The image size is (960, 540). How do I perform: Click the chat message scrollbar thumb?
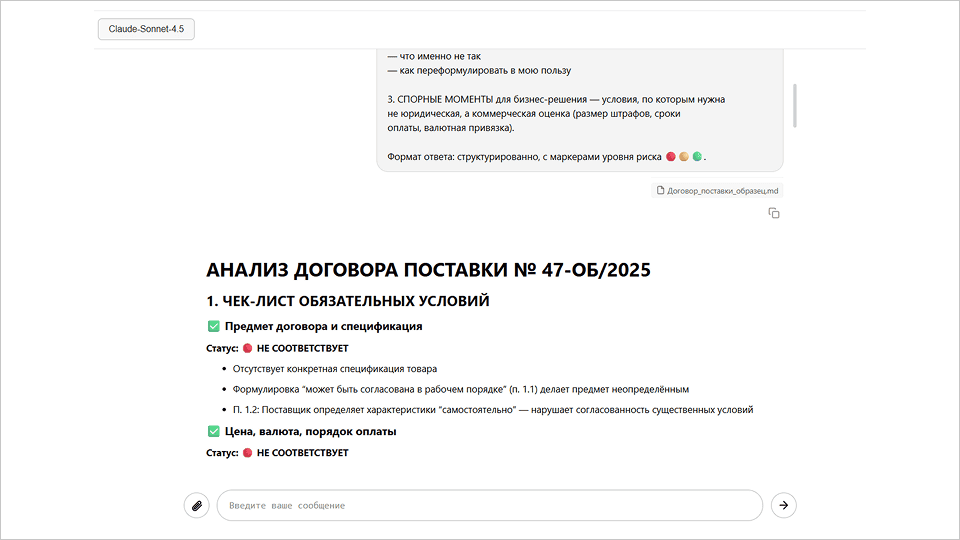click(795, 105)
